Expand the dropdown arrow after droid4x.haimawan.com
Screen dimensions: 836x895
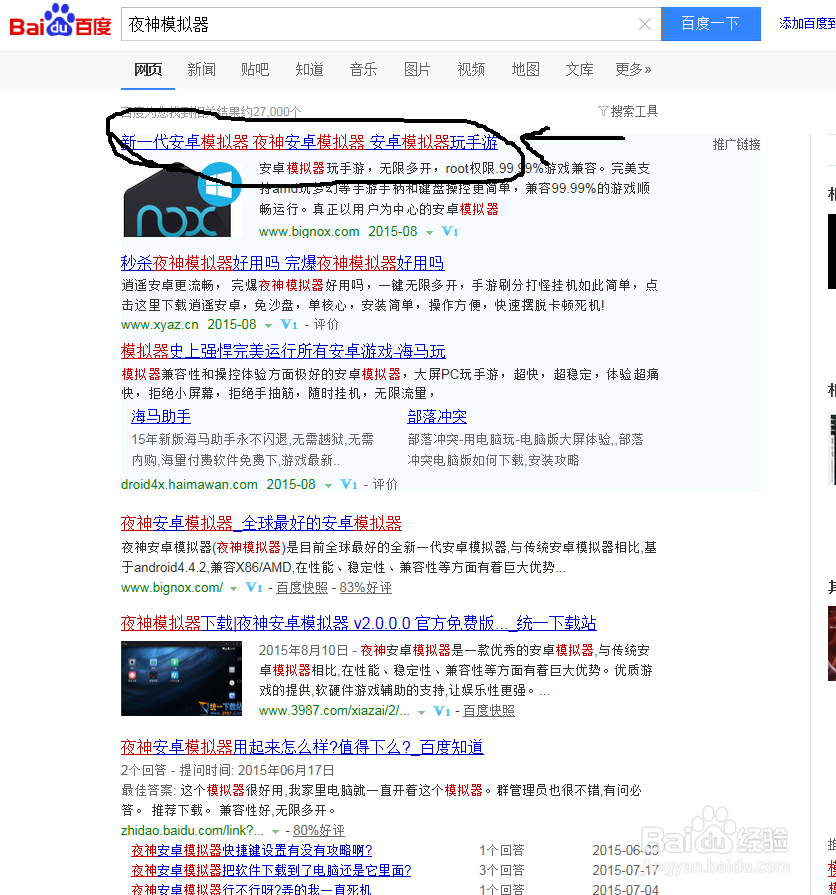328,485
